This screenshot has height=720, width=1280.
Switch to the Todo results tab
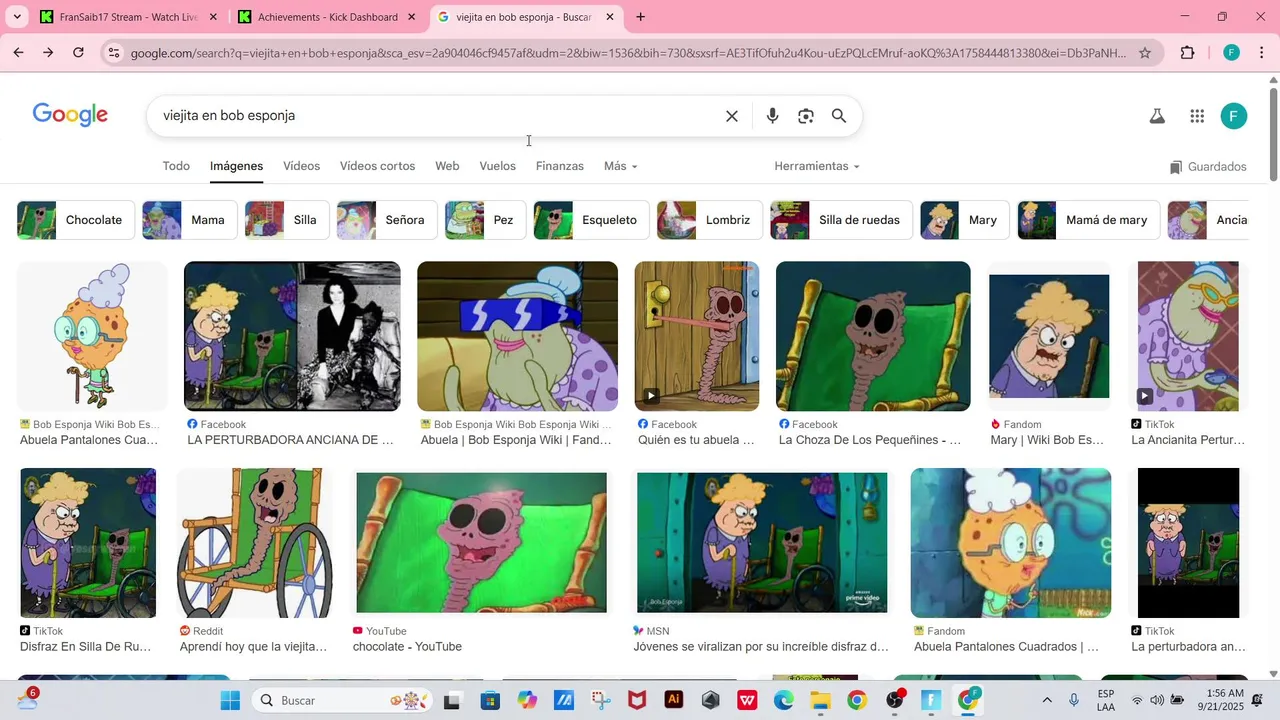176,166
